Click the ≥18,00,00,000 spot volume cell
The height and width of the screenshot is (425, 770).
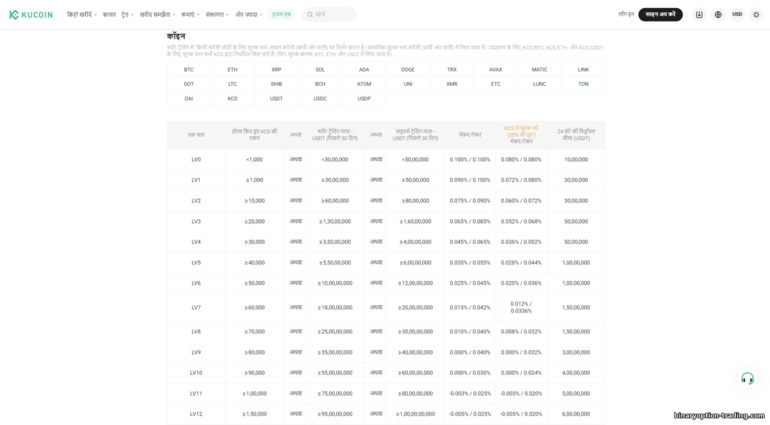click(335, 308)
